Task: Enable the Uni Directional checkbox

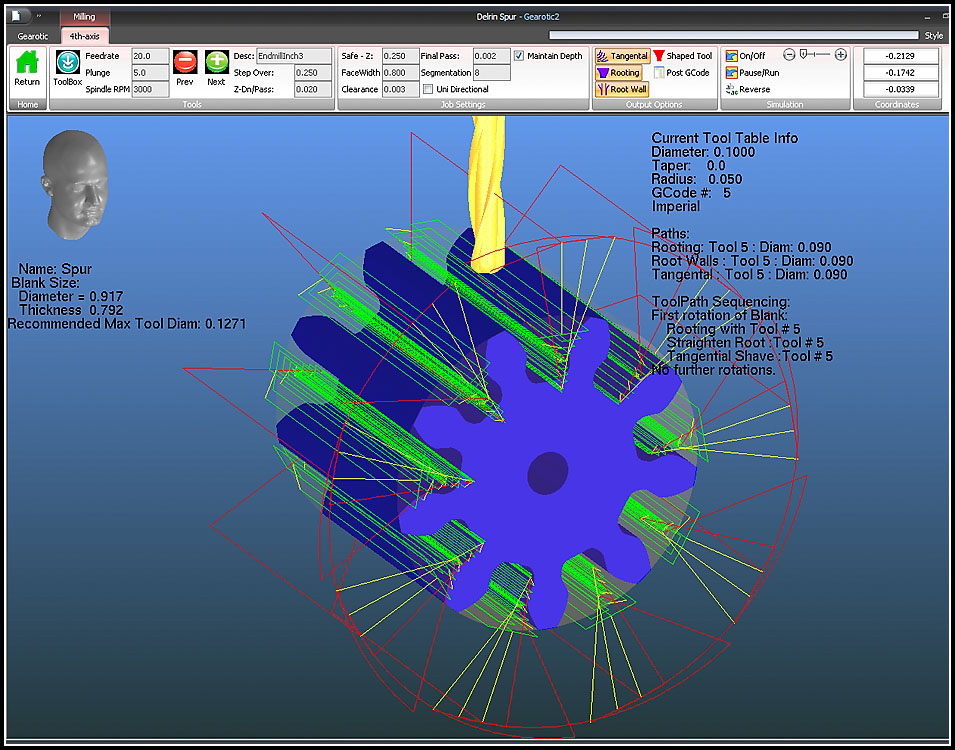Action: point(428,90)
